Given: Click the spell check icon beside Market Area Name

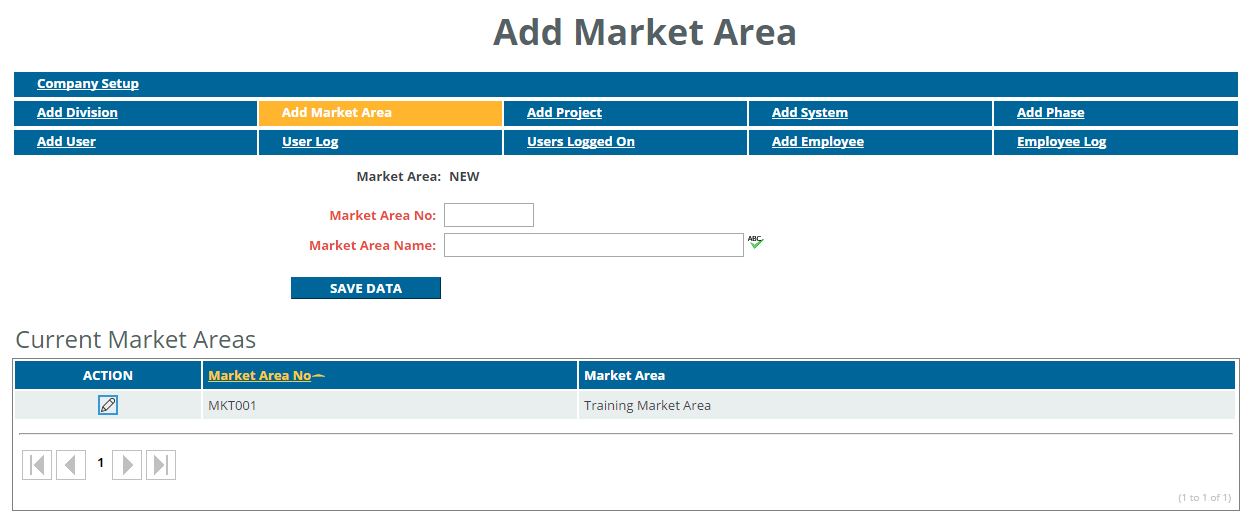Looking at the screenshot, I should click(x=755, y=242).
